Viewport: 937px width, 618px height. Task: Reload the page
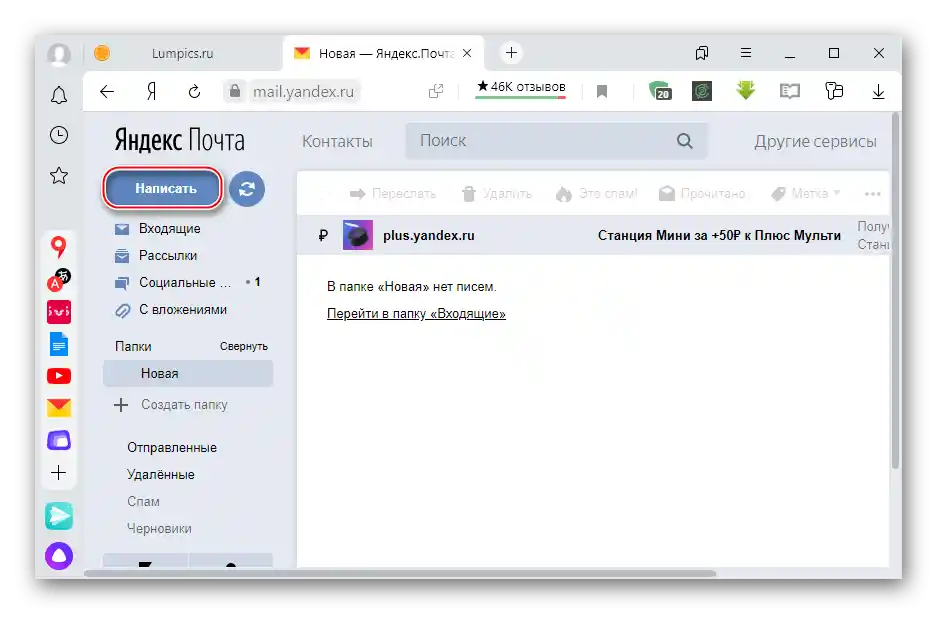194,91
